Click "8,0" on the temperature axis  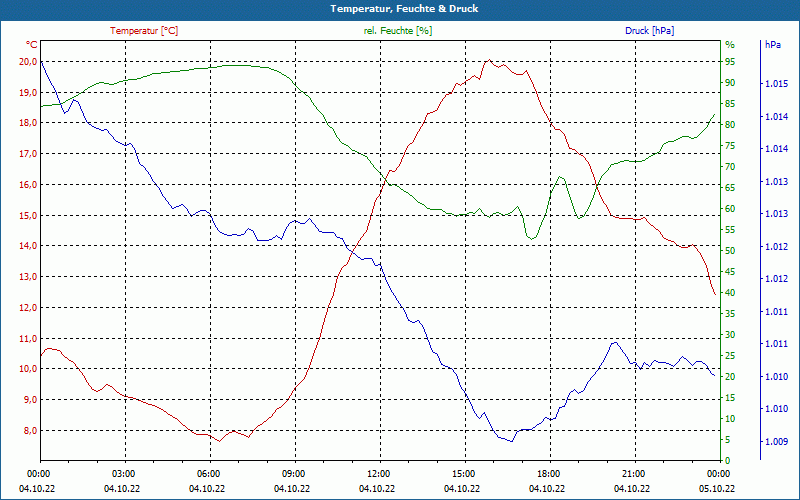[30, 431]
